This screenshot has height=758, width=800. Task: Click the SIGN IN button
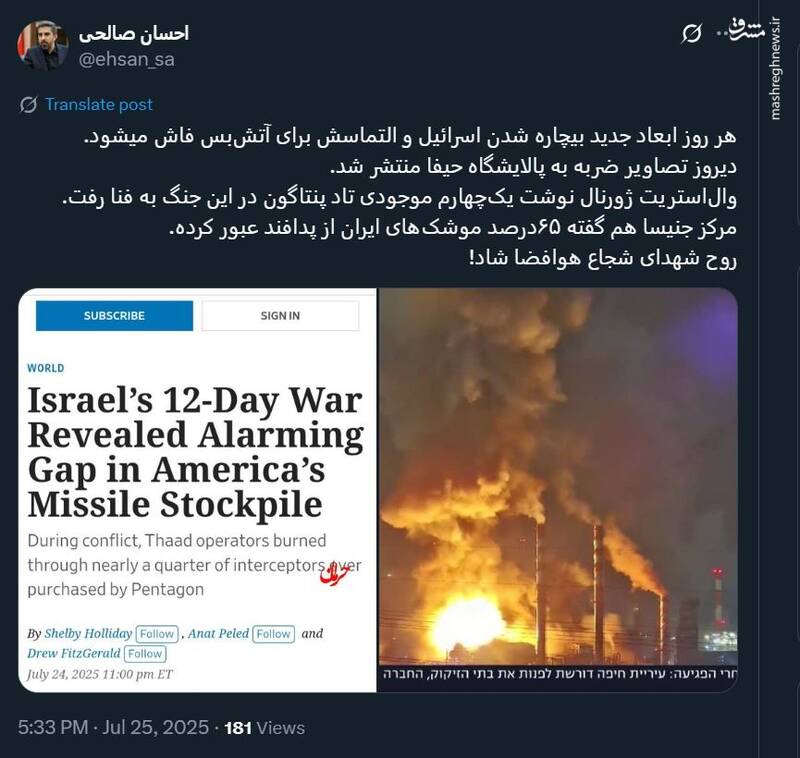coord(280,315)
